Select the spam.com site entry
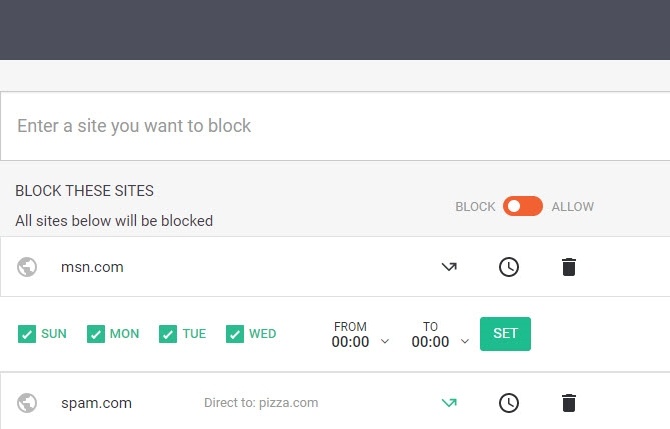Image resolution: width=670 pixels, height=429 pixels. (96, 403)
